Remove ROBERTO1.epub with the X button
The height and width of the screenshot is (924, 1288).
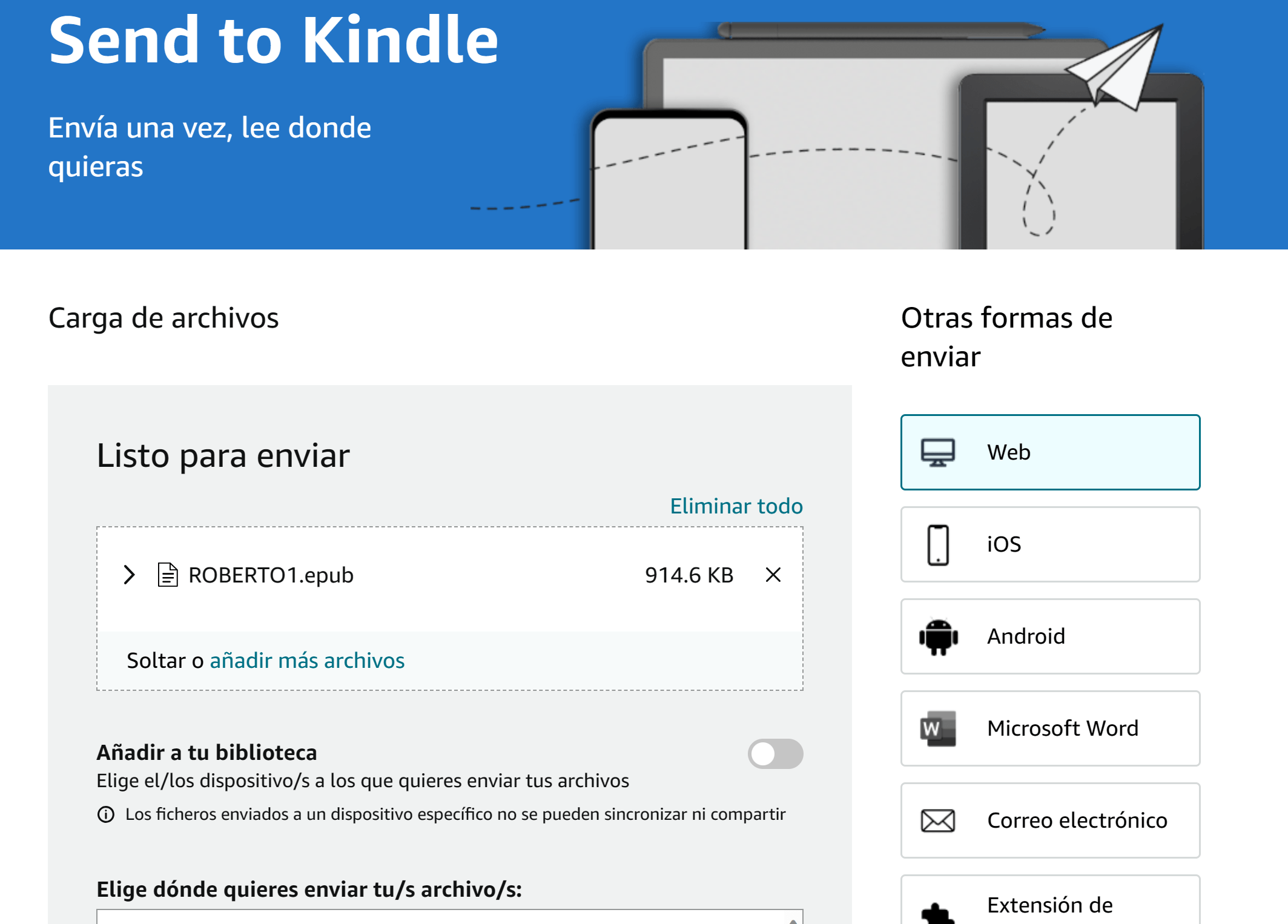tap(773, 575)
